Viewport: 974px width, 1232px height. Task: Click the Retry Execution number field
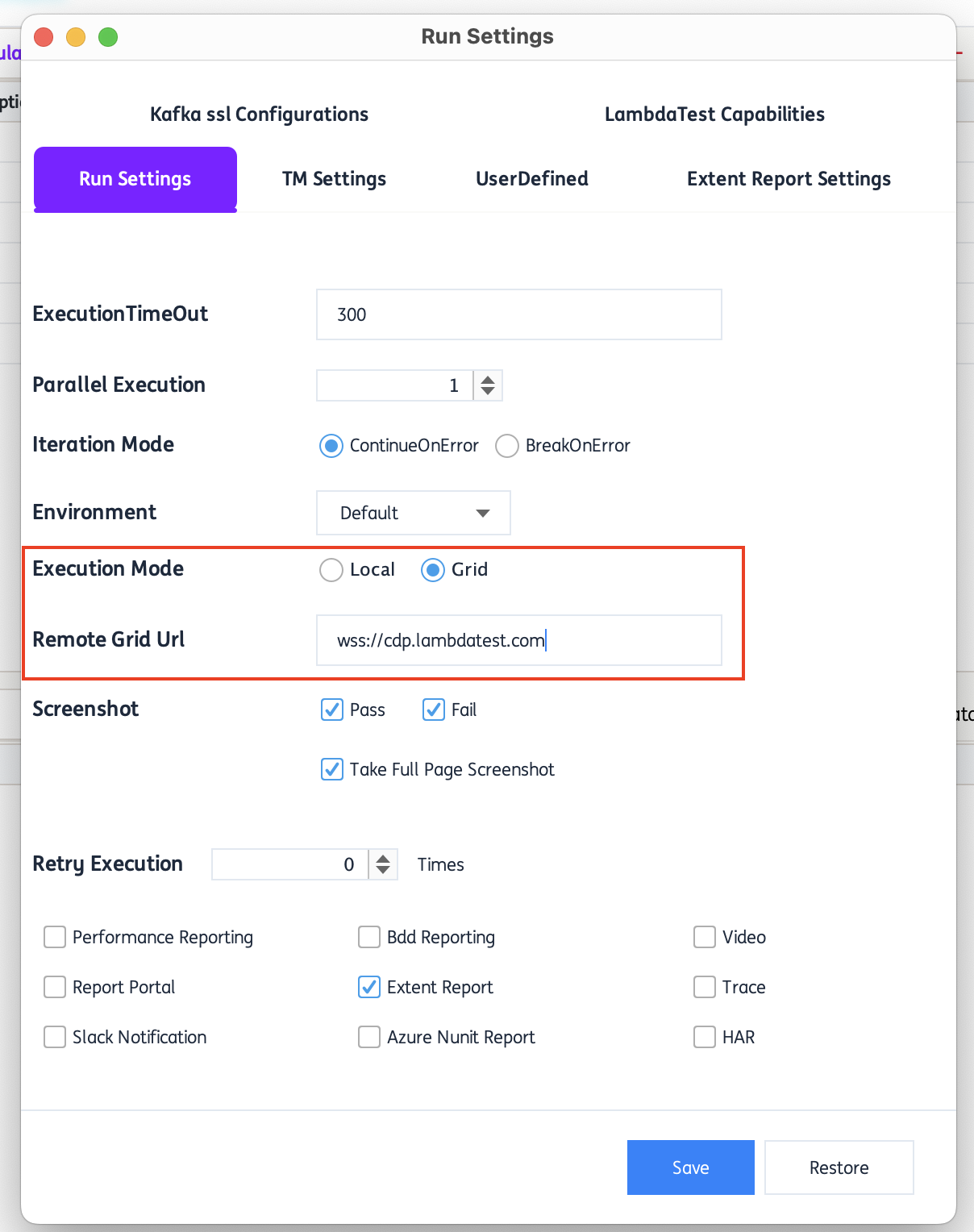pyautogui.click(x=289, y=864)
